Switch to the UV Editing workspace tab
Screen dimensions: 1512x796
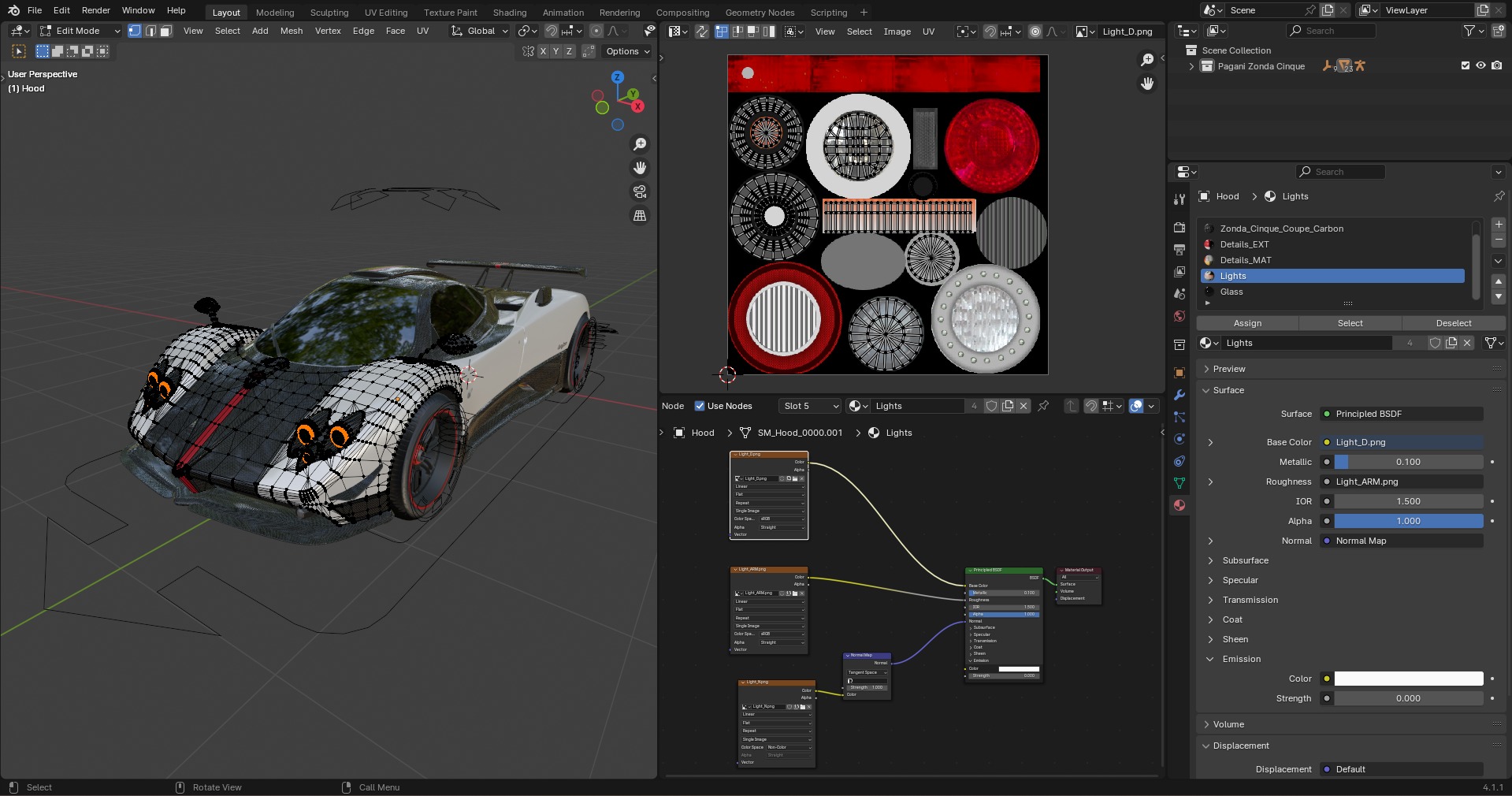coord(386,13)
